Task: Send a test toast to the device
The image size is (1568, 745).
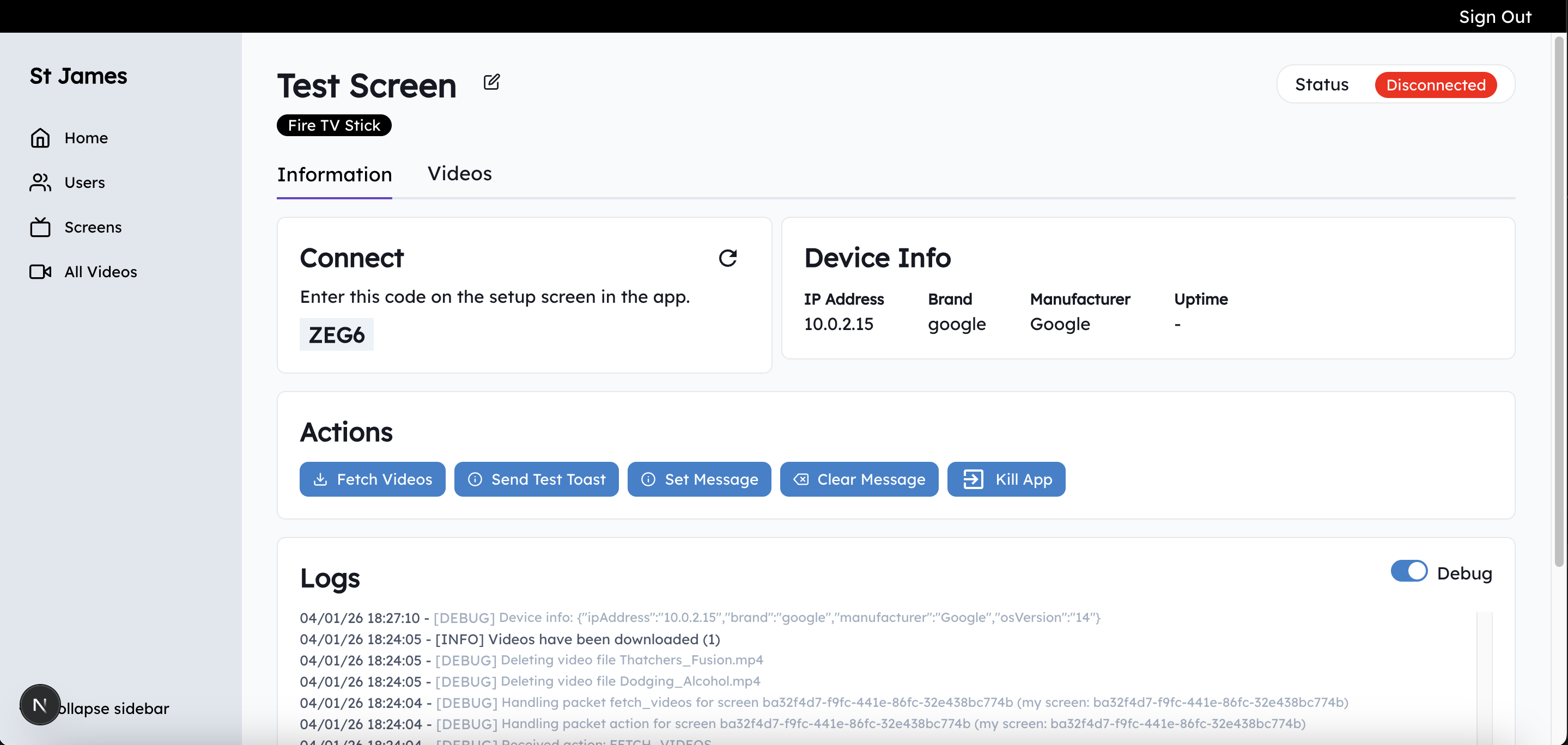Action: point(536,480)
